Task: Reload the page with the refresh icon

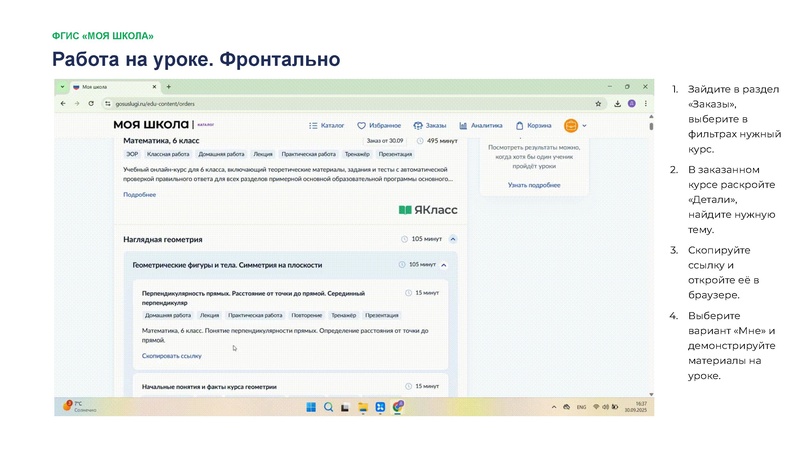Action: pos(91,104)
